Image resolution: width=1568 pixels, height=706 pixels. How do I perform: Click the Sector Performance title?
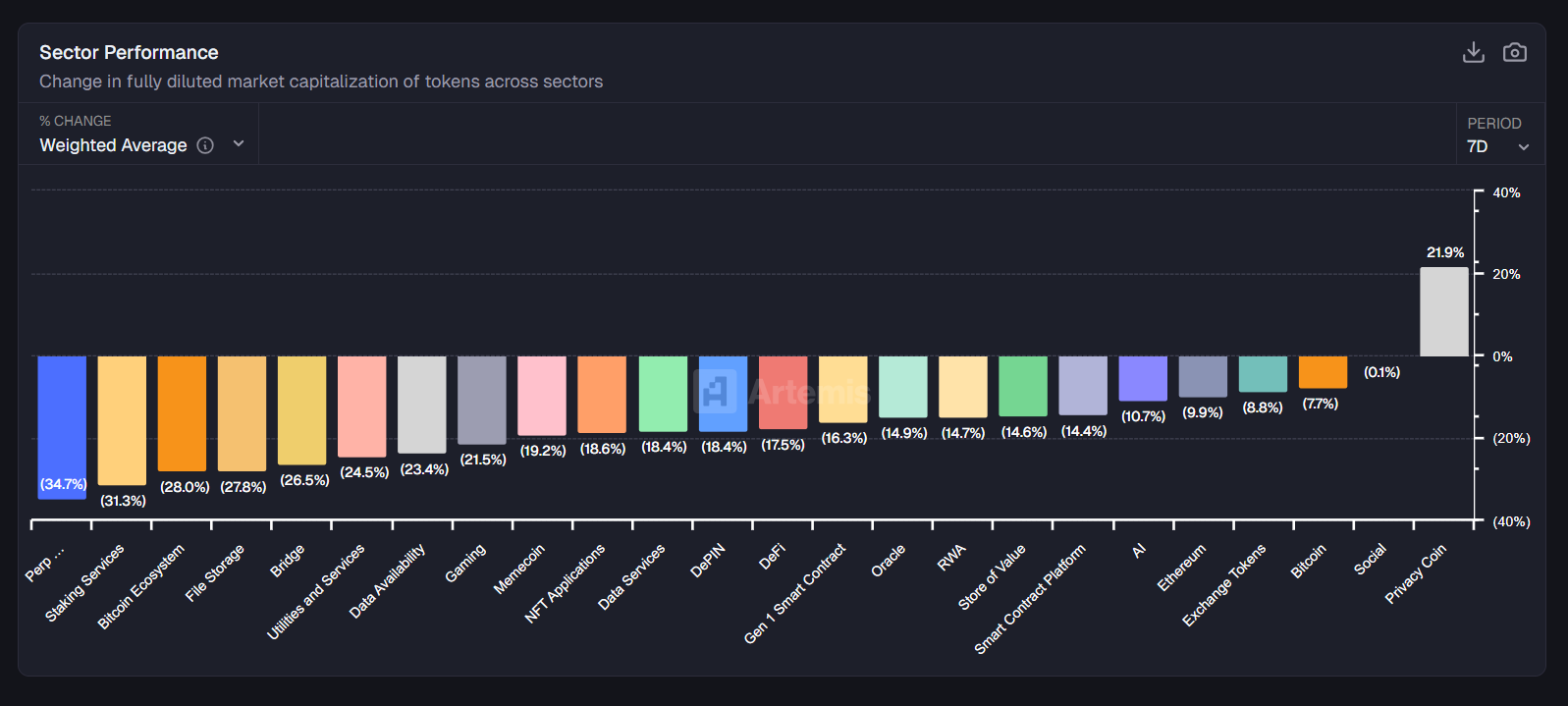129,53
